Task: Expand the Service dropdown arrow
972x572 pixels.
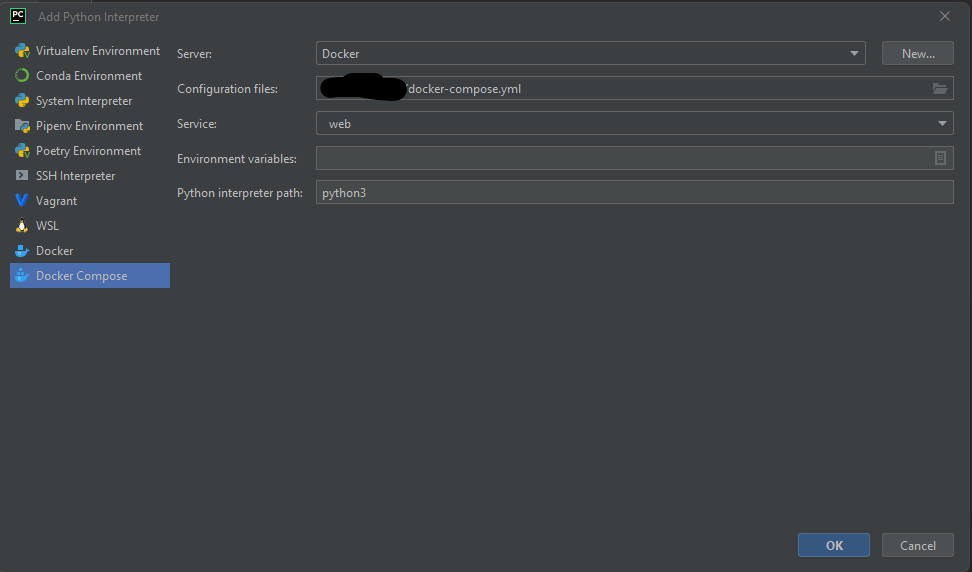Action: 942,123
